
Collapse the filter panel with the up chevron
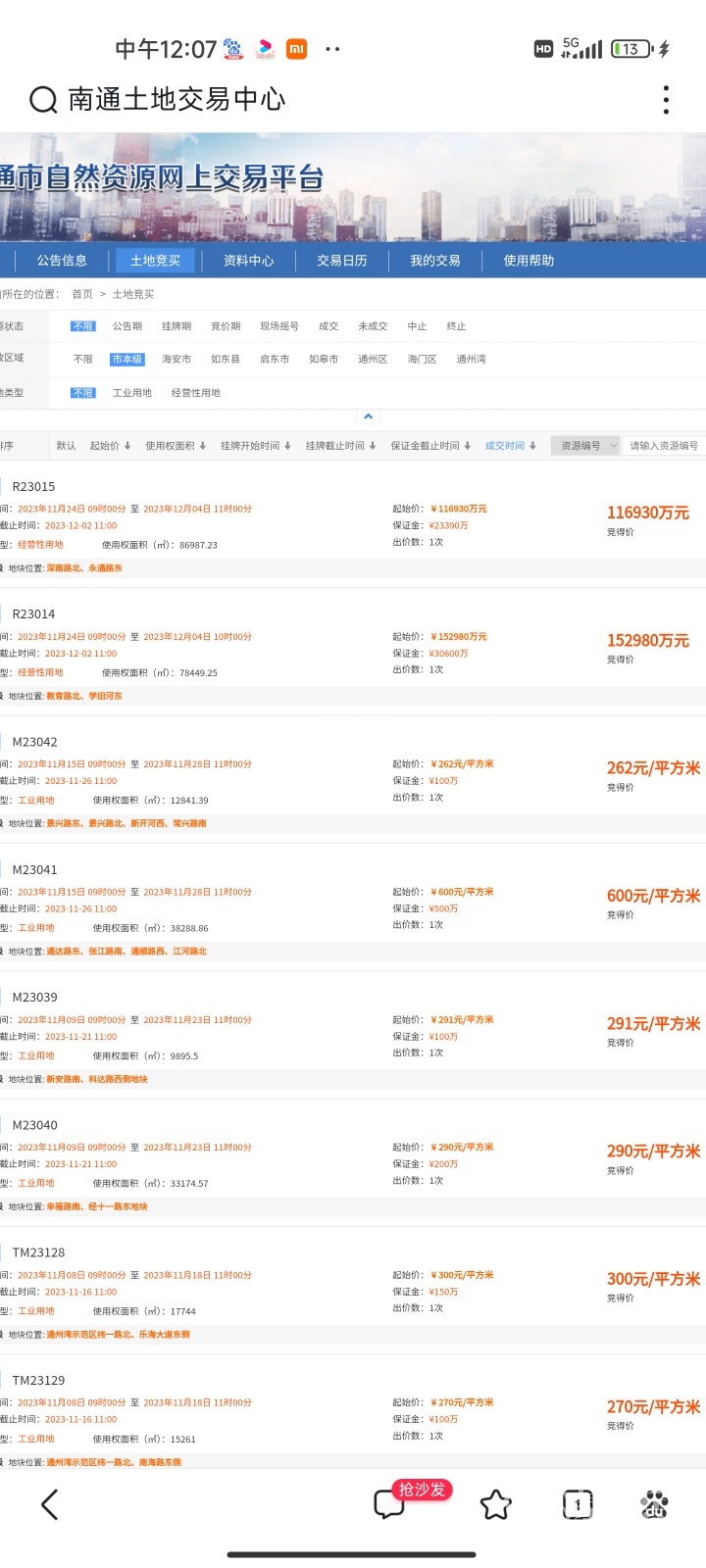[368, 416]
